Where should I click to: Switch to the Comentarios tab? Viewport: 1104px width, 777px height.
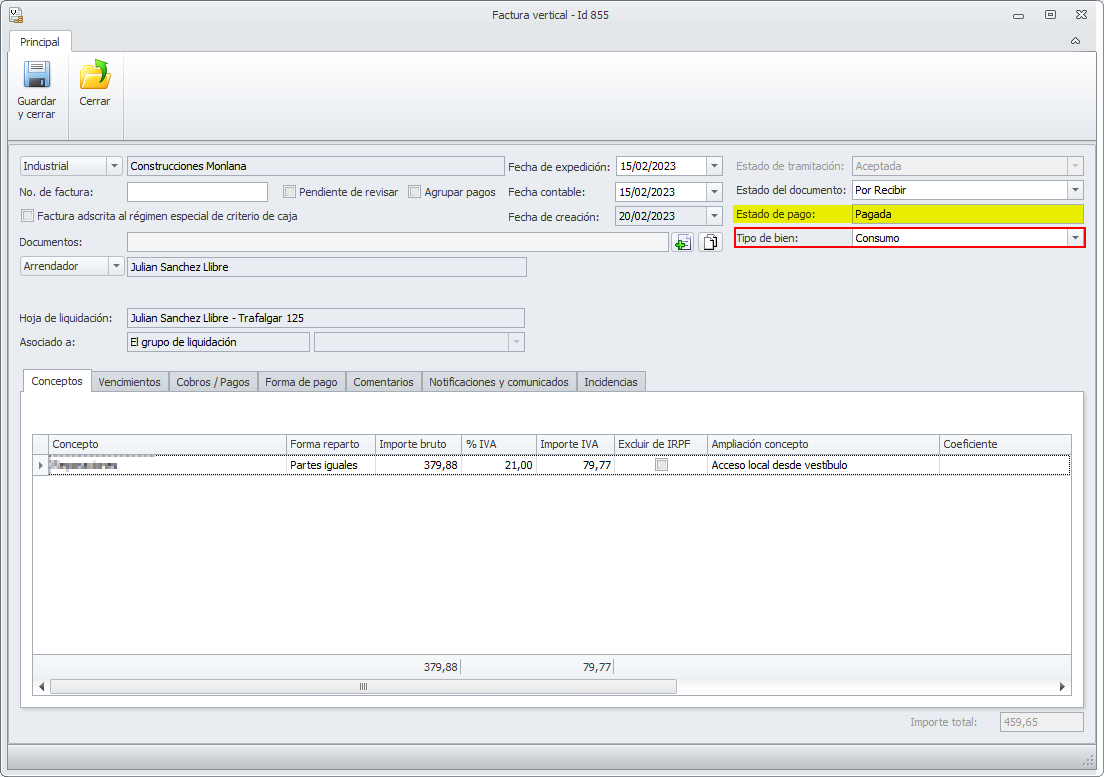click(384, 381)
